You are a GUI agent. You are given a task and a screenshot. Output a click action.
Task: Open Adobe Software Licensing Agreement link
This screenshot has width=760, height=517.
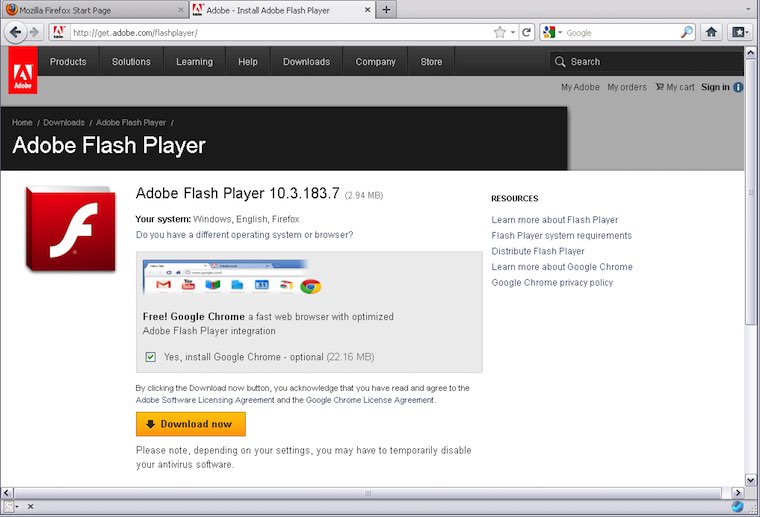click(x=205, y=400)
